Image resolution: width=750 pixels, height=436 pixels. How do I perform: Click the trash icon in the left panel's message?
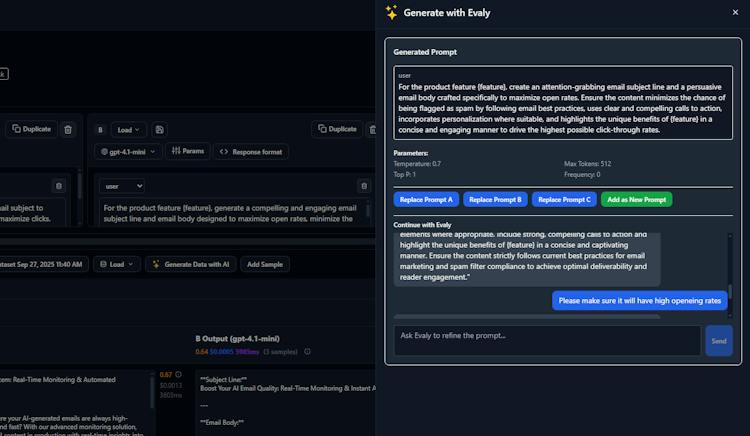[59, 186]
